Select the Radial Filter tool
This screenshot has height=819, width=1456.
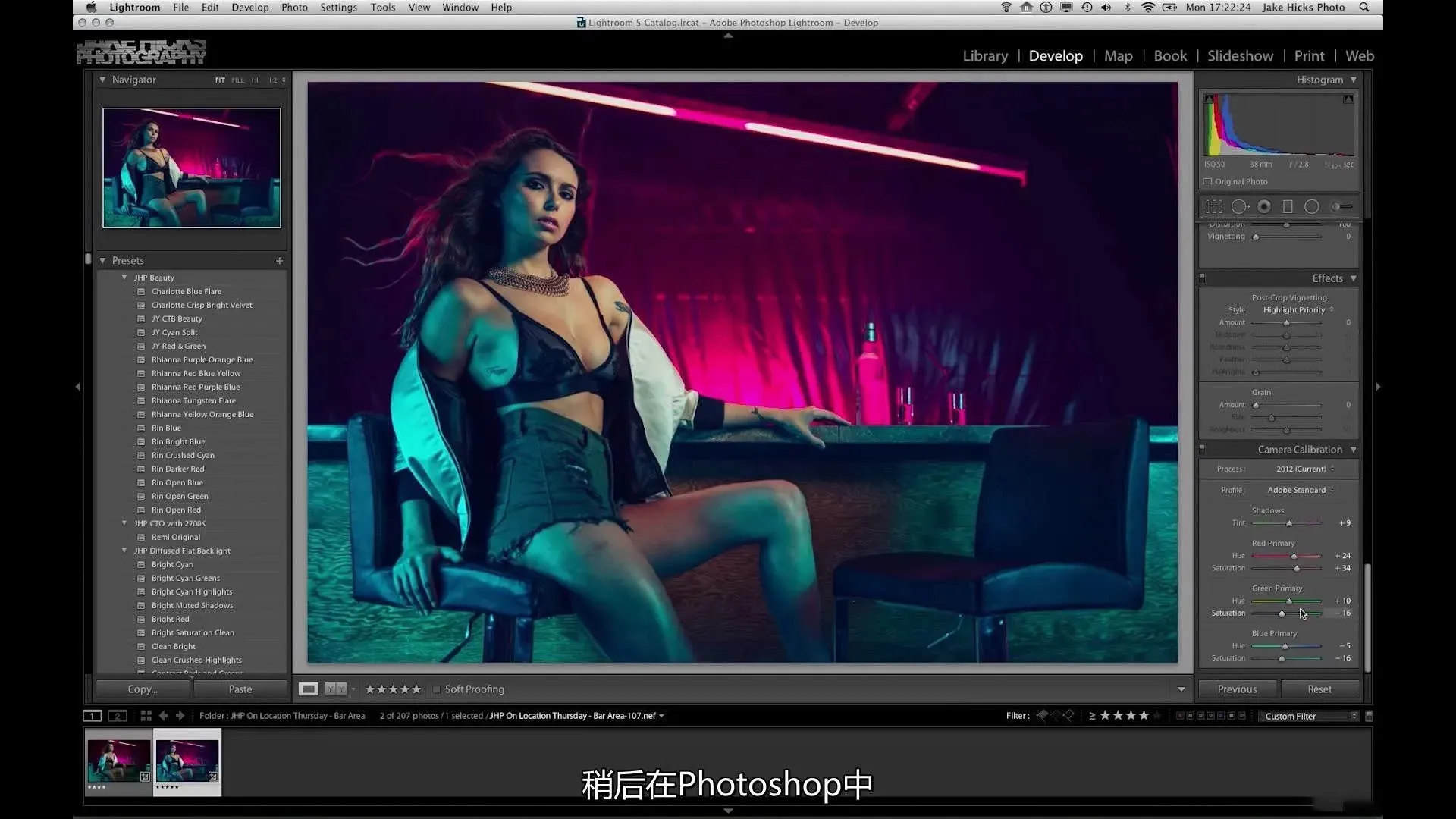[x=1311, y=206]
